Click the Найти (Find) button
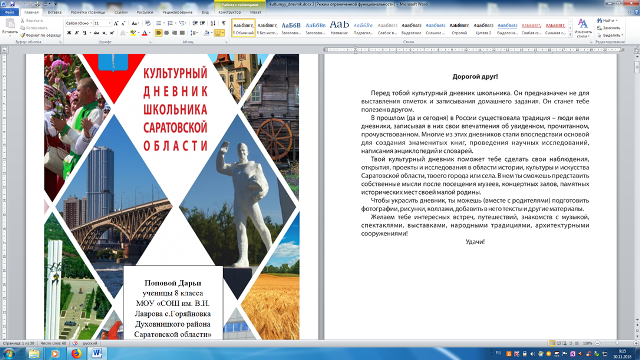Viewport: 640px width, 360px height. 607,20
